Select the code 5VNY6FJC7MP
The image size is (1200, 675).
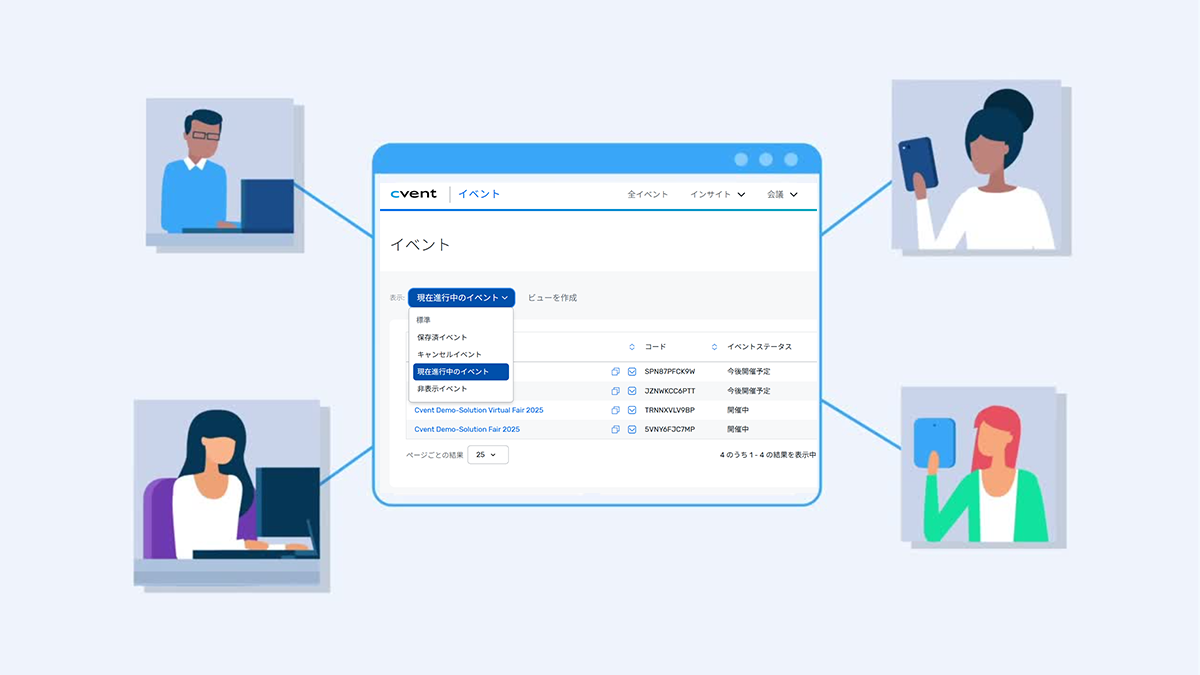tap(670, 429)
